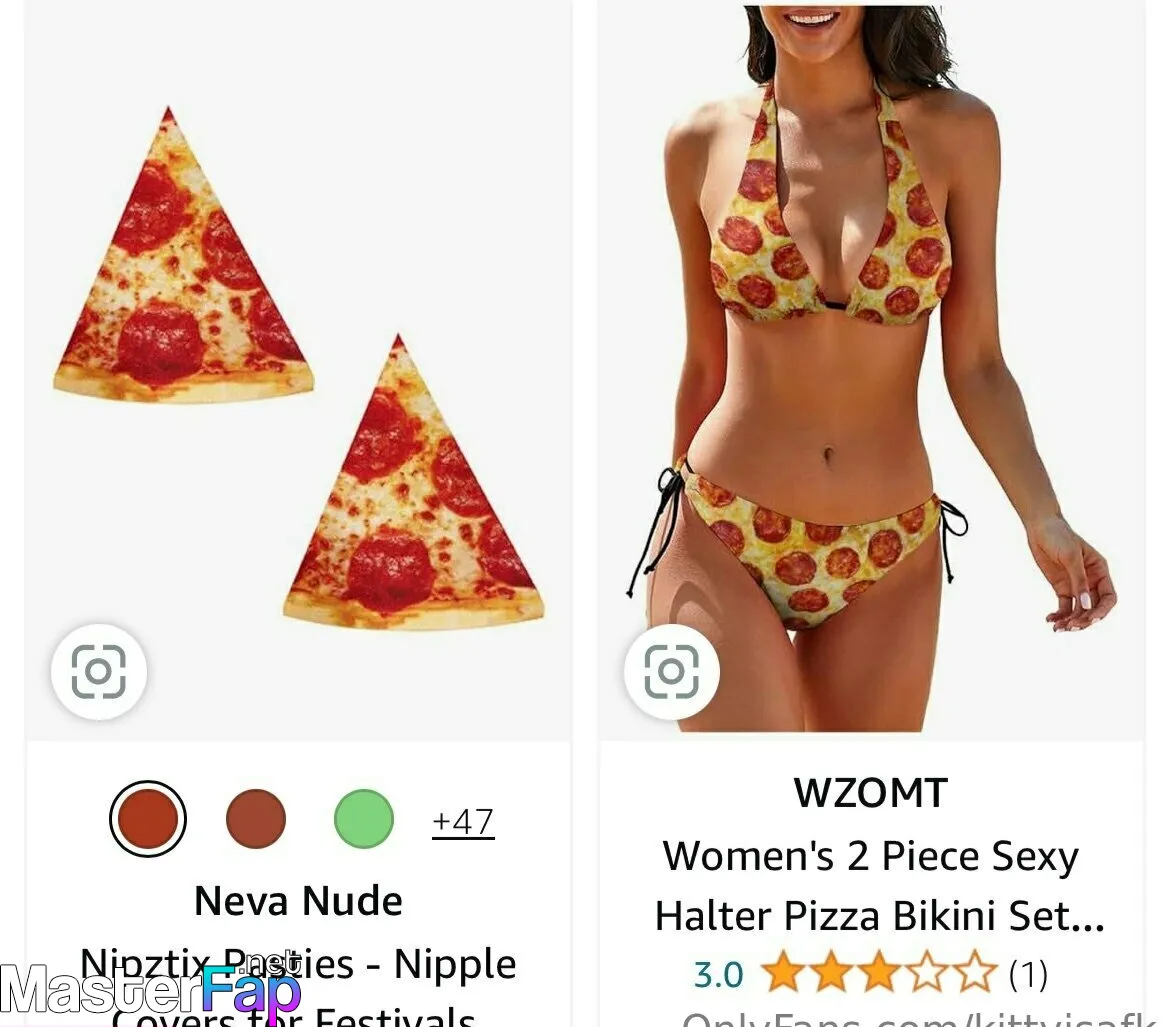Viewport: 1170px width, 1027px height.
Task: Tap visual search icon on bikini image
Action: pyautogui.click(x=672, y=671)
